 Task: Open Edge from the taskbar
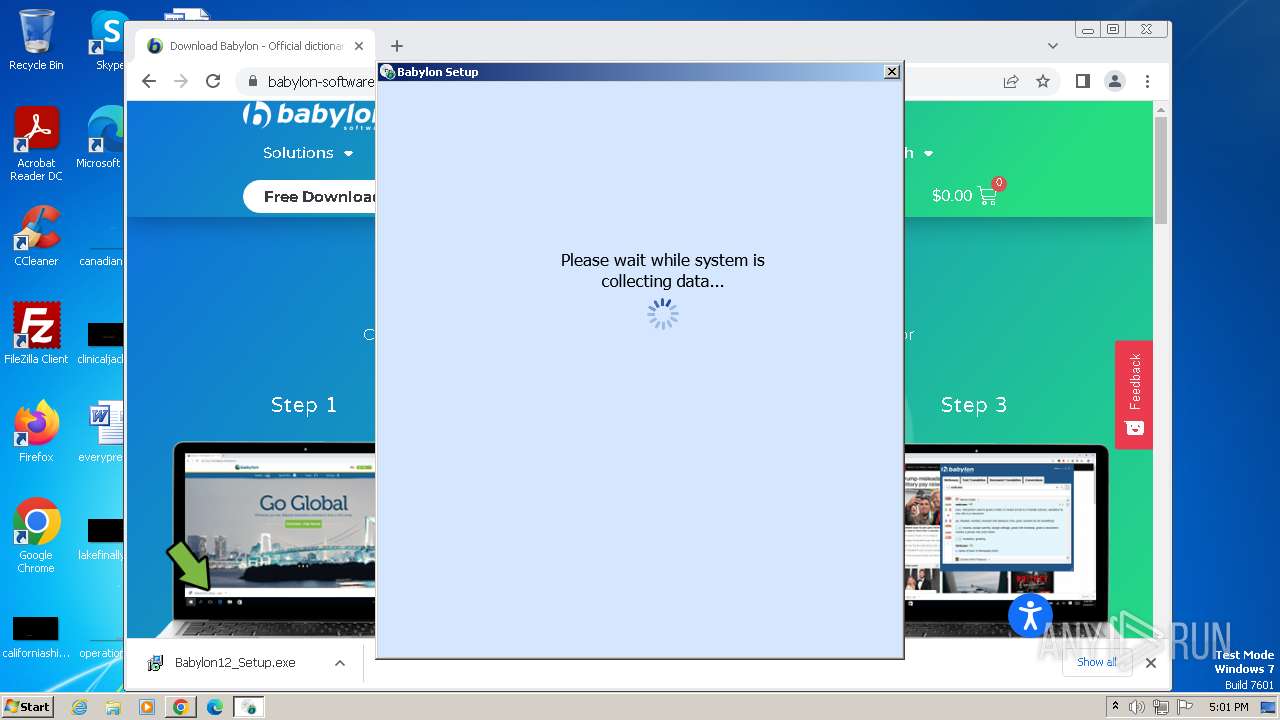tap(214, 707)
